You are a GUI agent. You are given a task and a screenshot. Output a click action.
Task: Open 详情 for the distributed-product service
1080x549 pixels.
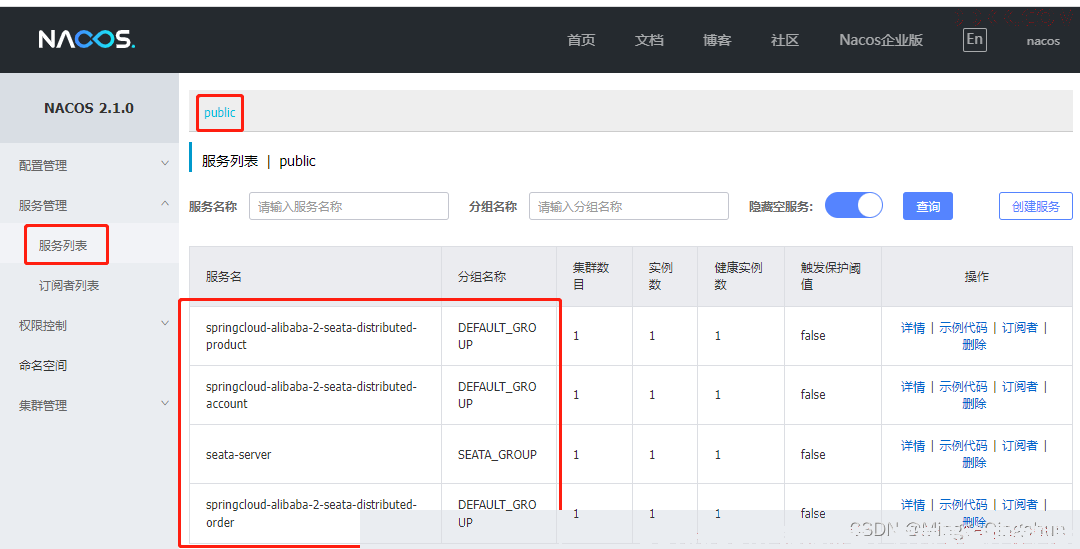coord(913,327)
